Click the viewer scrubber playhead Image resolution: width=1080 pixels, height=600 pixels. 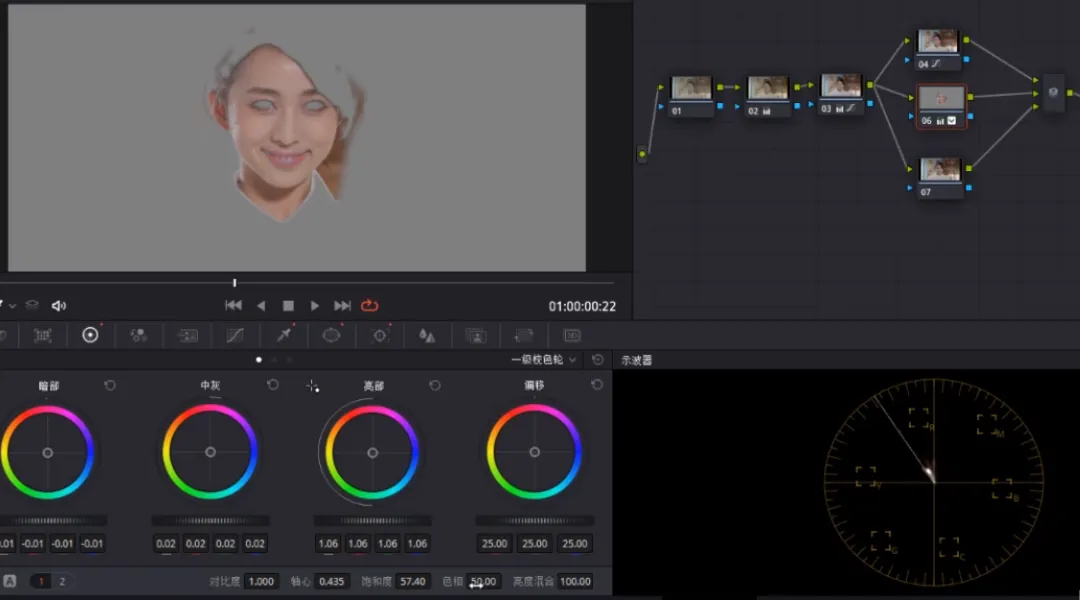tap(235, 282)
